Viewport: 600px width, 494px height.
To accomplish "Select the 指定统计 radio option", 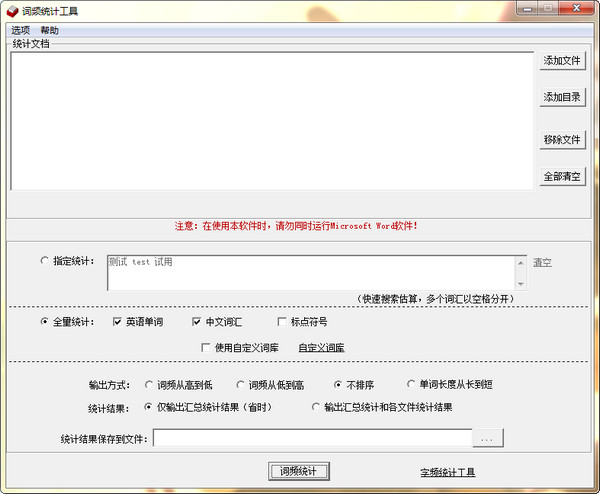I will click(x=45, y=262).
